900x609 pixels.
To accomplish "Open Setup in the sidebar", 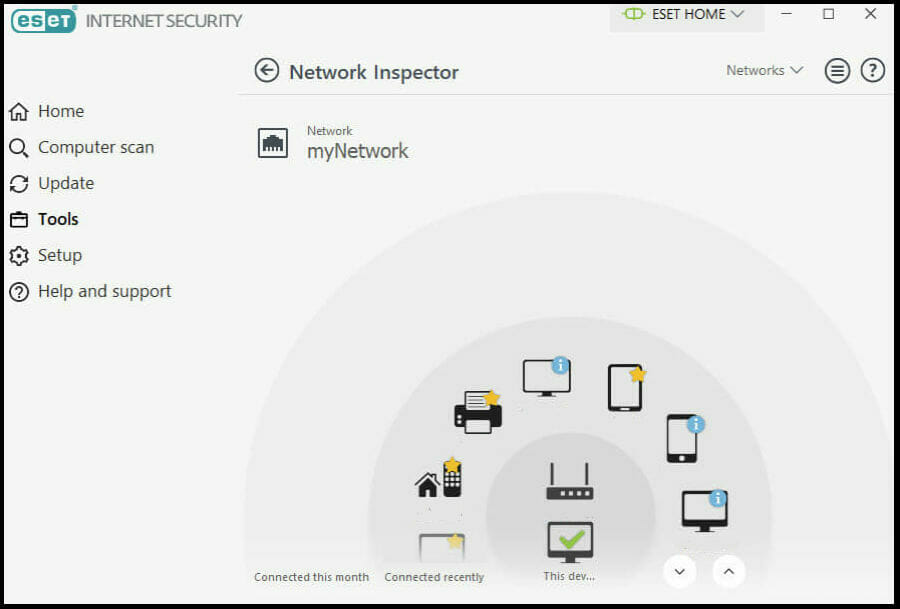I will coord(46,255).
